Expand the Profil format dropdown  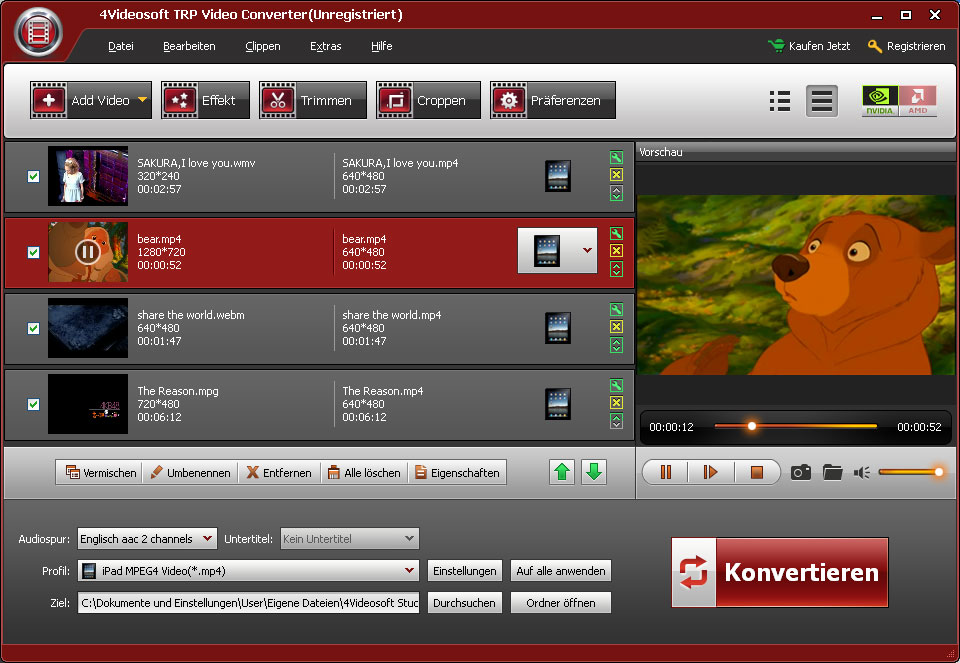tap(409, 571)
